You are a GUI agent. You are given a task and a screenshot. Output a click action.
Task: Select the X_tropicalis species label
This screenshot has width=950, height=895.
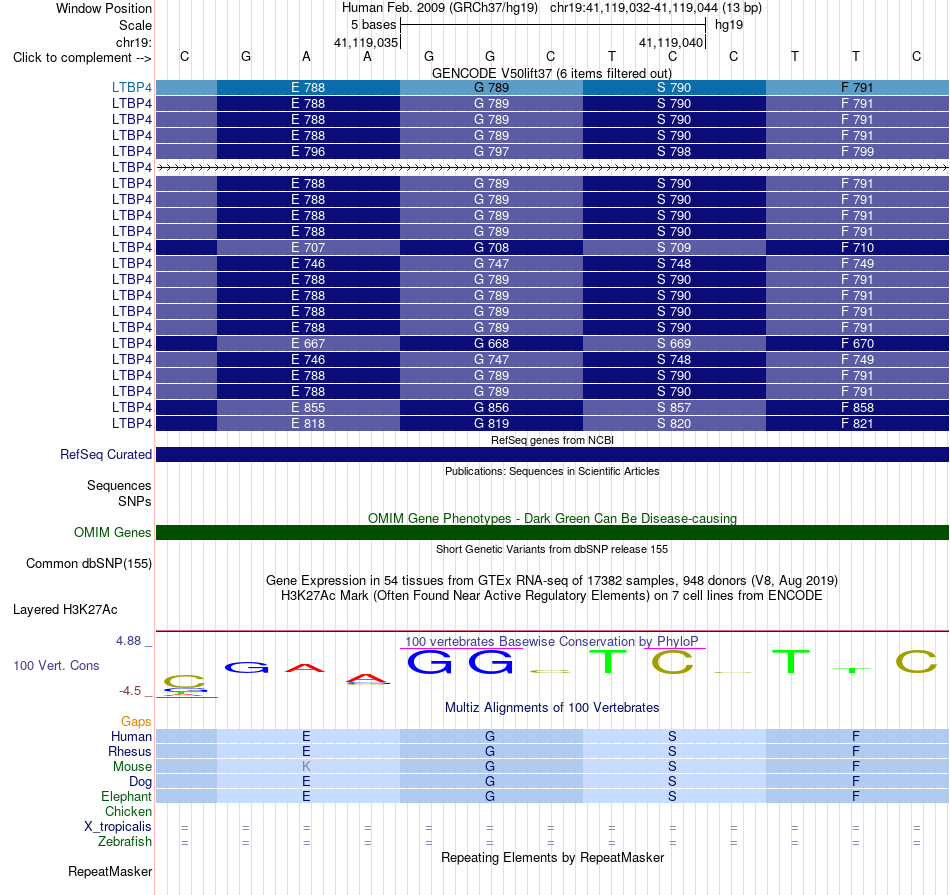pos(118,827)
